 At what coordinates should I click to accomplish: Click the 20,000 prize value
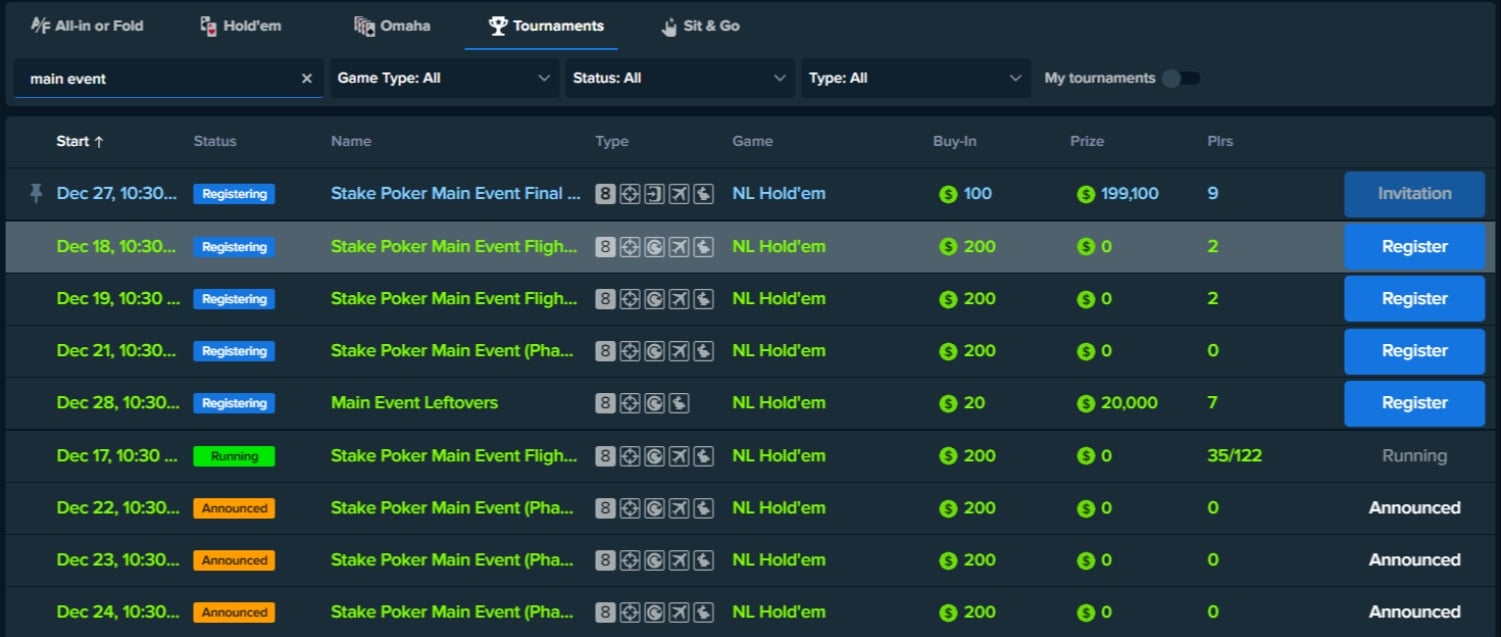(x=1129, y=403)
